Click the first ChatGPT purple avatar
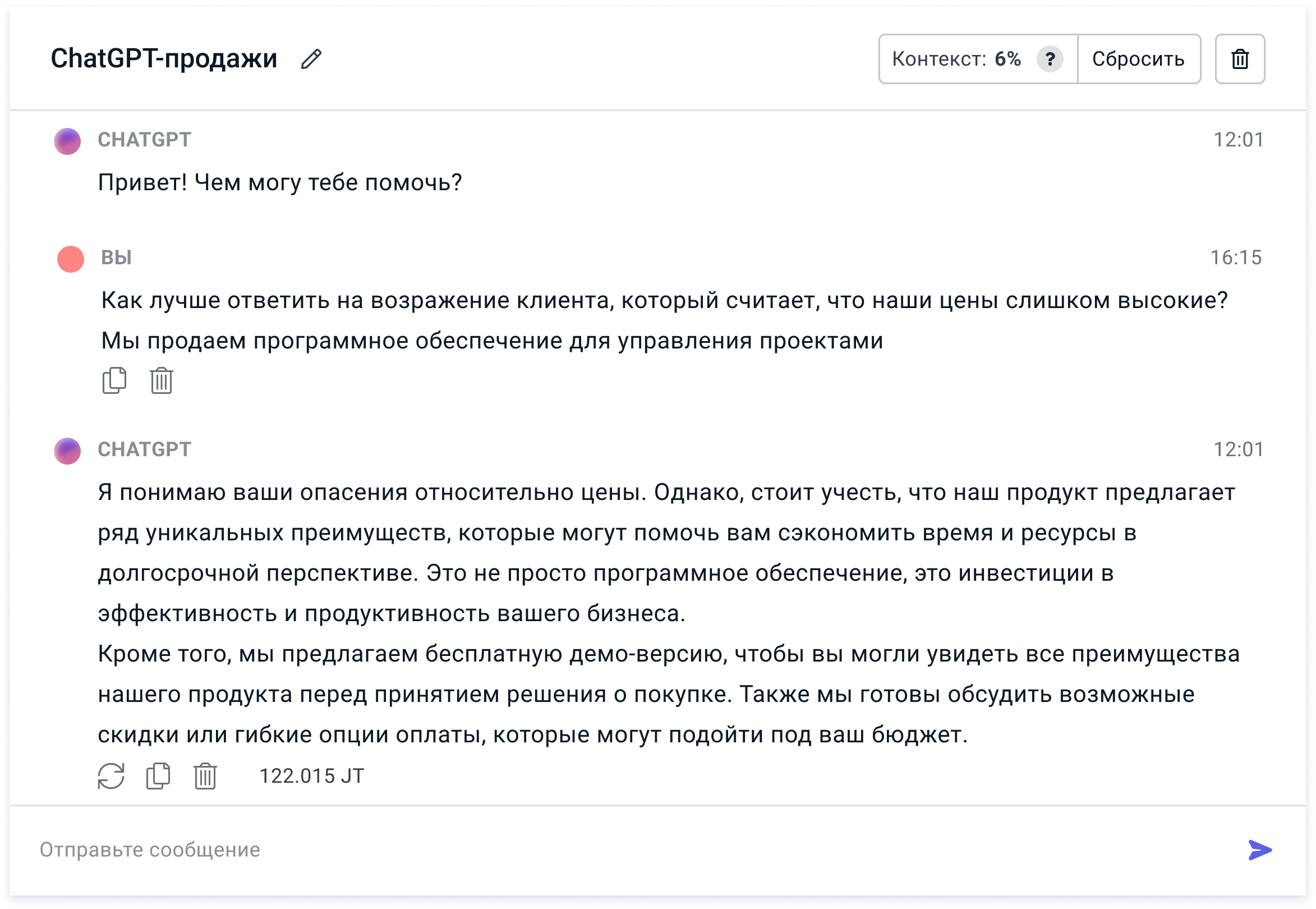 click(67, 141)
